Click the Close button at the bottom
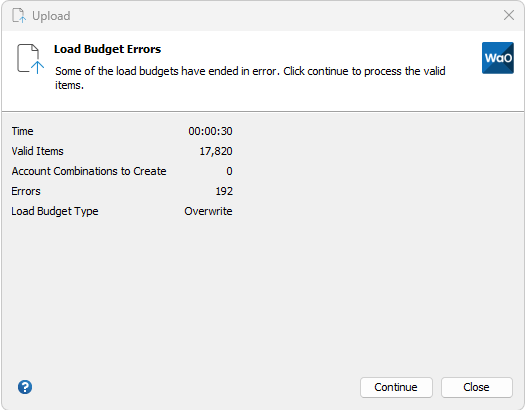Screen dimensions: 525x410 [476, 387]
